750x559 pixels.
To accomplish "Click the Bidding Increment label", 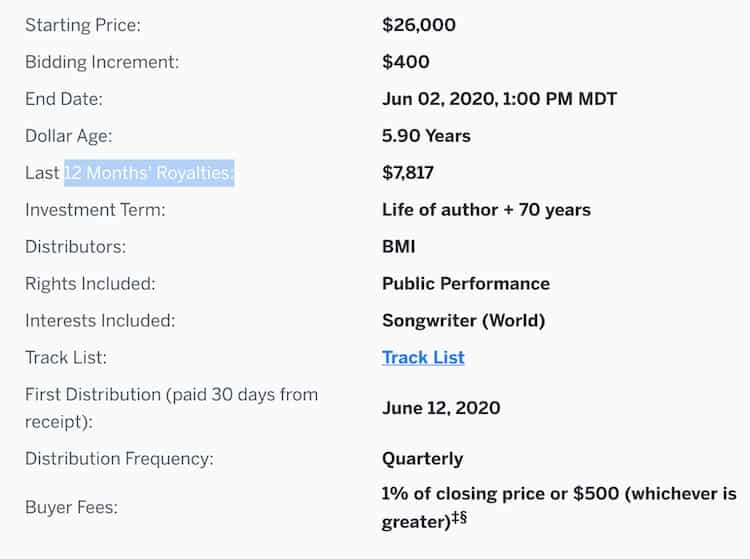I will (102, 62).
